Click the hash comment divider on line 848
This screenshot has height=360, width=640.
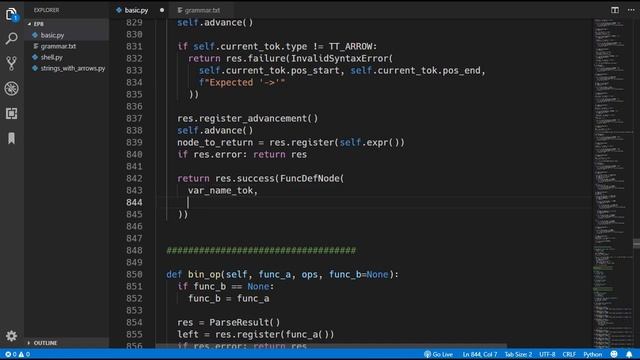[261, 250]
